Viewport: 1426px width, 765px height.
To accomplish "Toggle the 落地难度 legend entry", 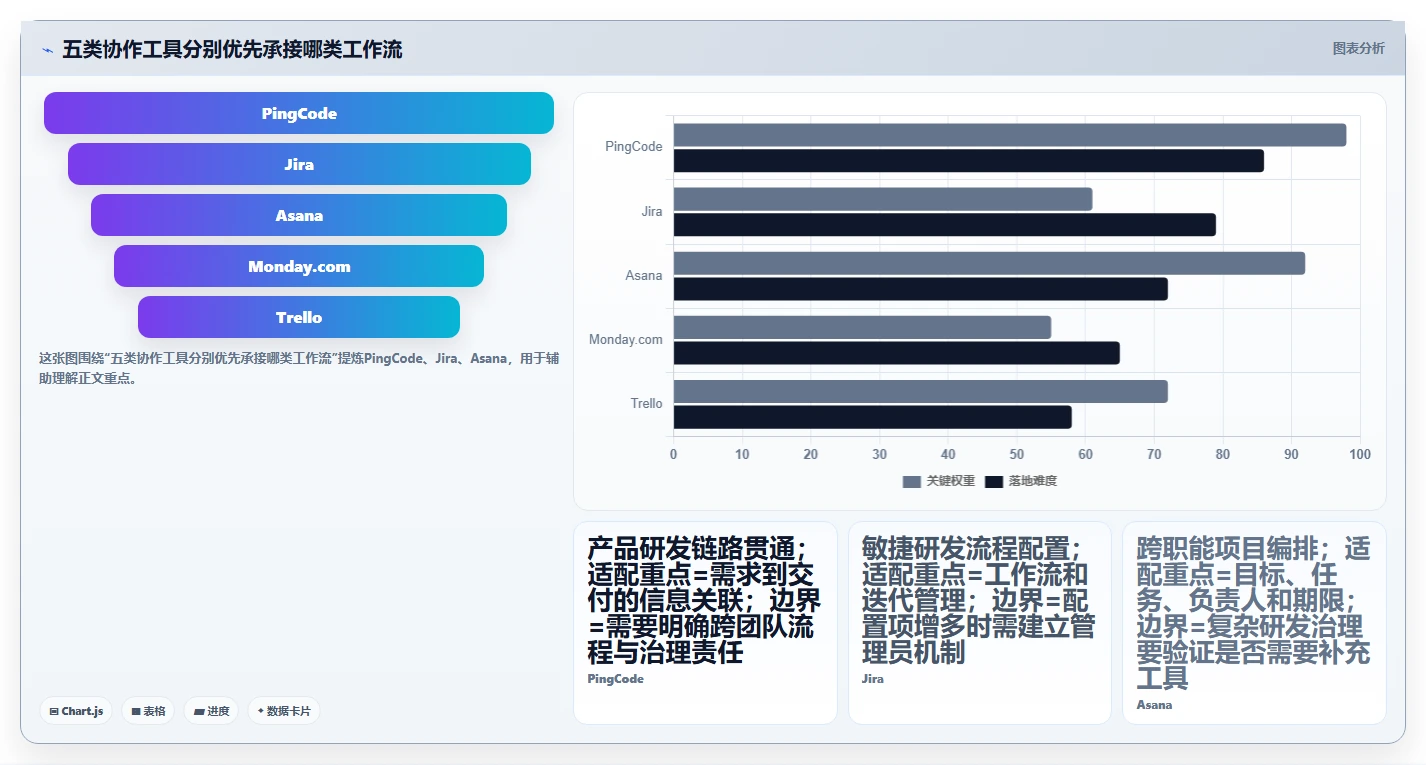I will 1021,481.
